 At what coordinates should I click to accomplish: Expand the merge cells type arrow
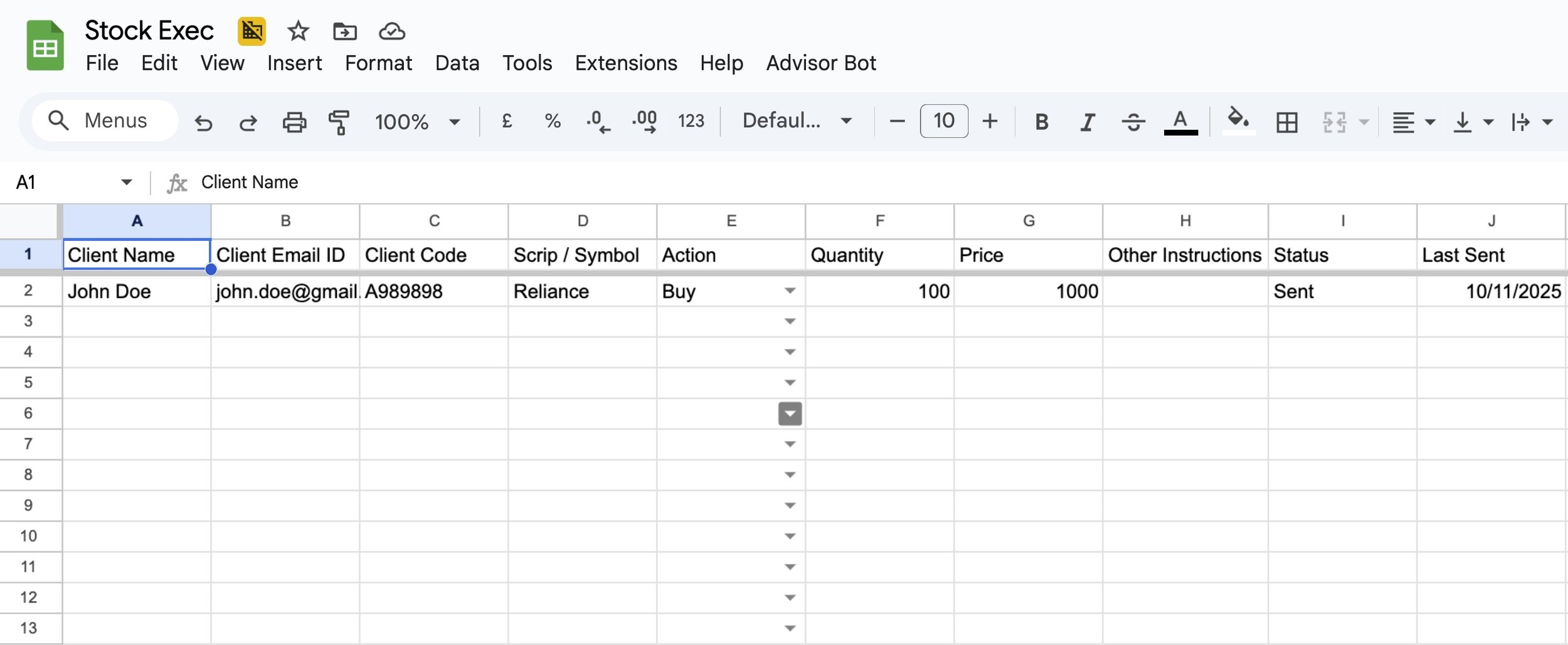1364,122
